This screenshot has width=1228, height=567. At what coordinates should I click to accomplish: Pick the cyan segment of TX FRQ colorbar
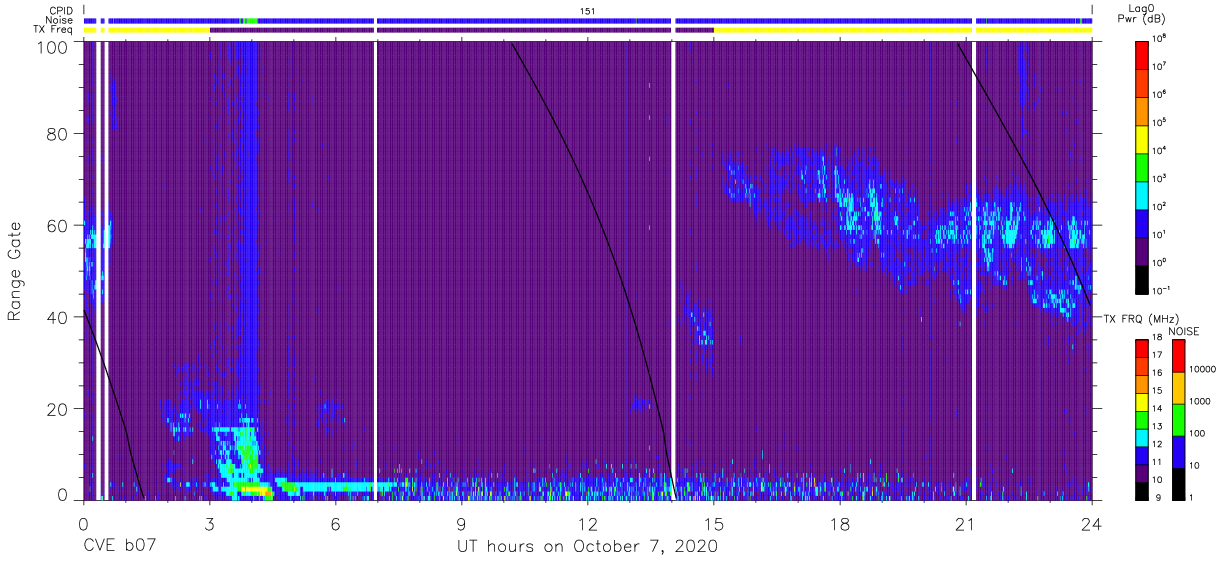(x=1141, y=437)
